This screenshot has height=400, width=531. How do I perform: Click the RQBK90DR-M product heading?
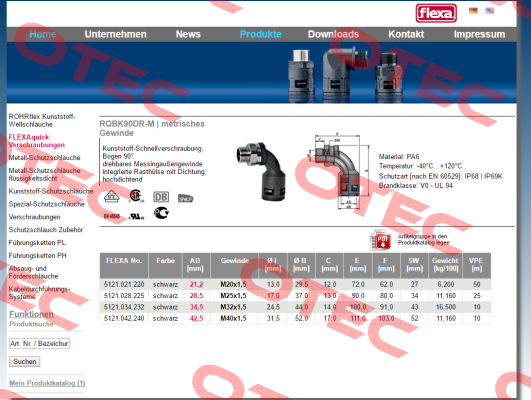[152, 128]
